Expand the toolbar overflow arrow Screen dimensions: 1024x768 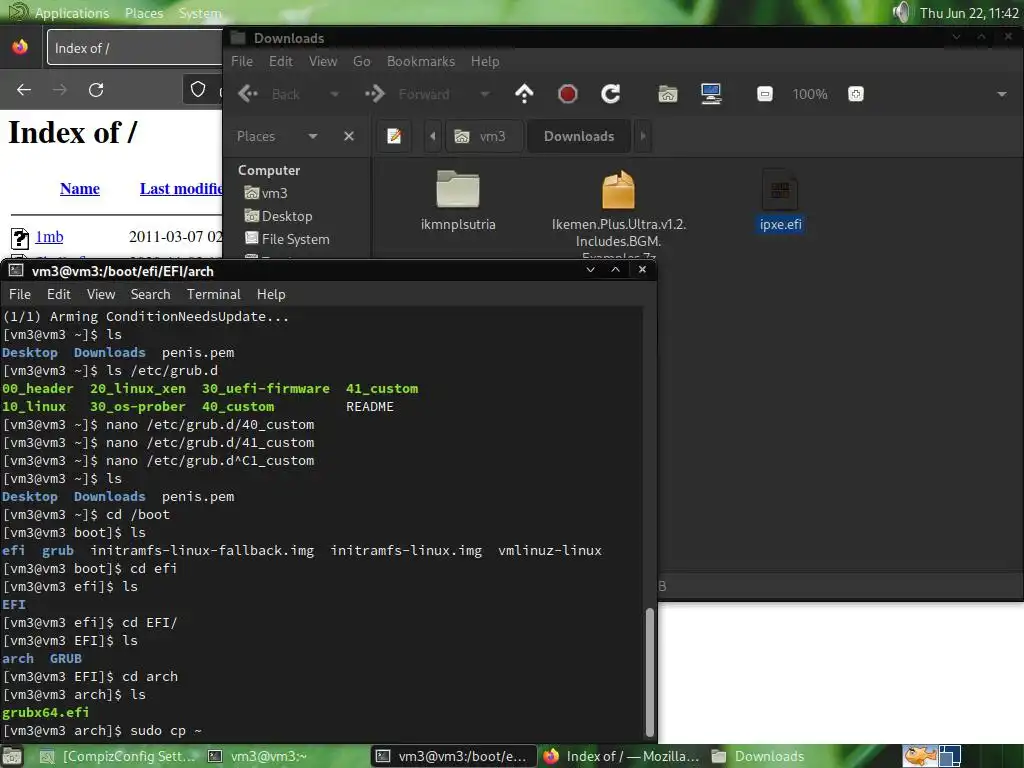[1001, 94]
